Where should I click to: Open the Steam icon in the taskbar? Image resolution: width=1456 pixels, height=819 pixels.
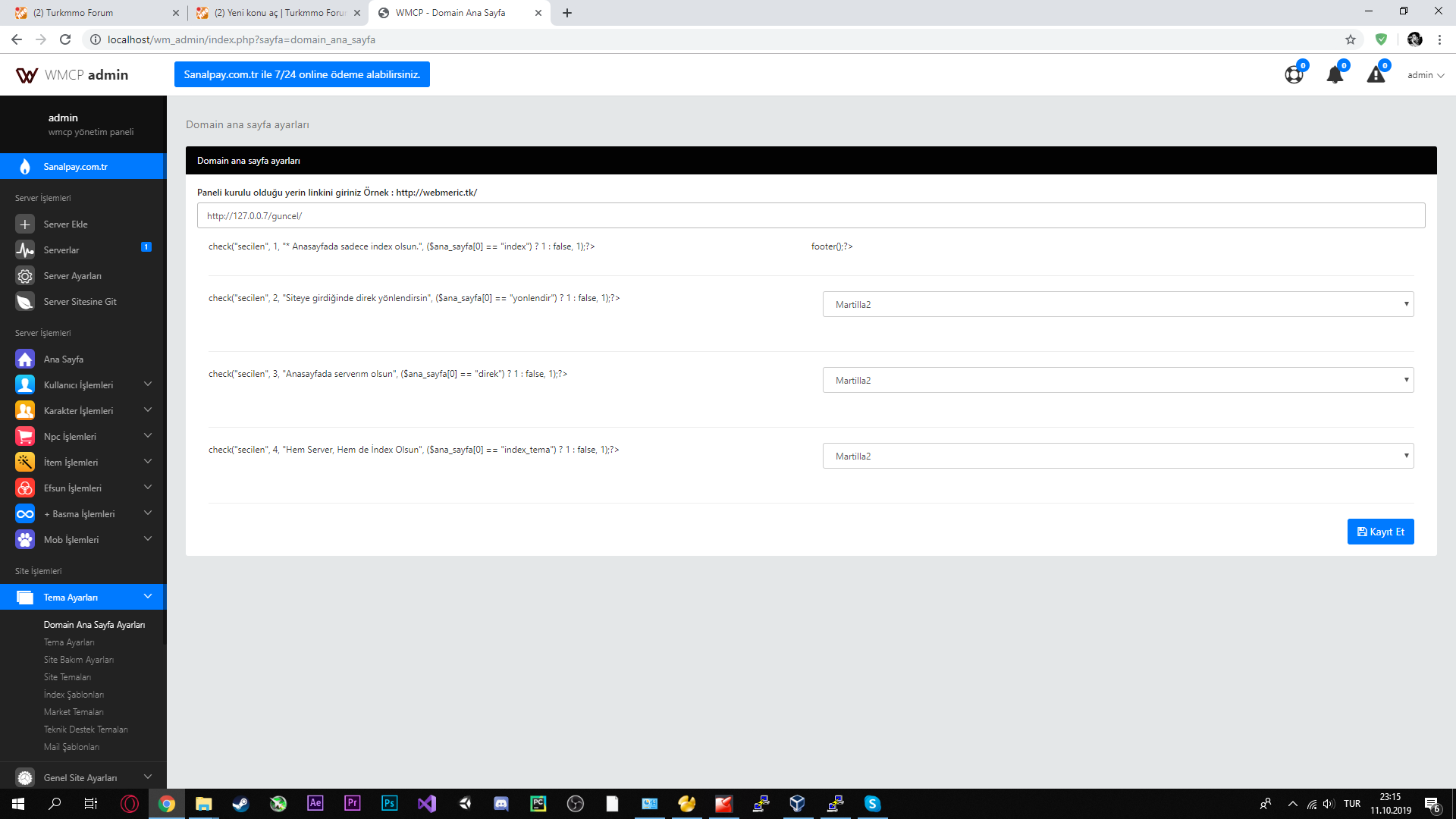pos(240,804)
